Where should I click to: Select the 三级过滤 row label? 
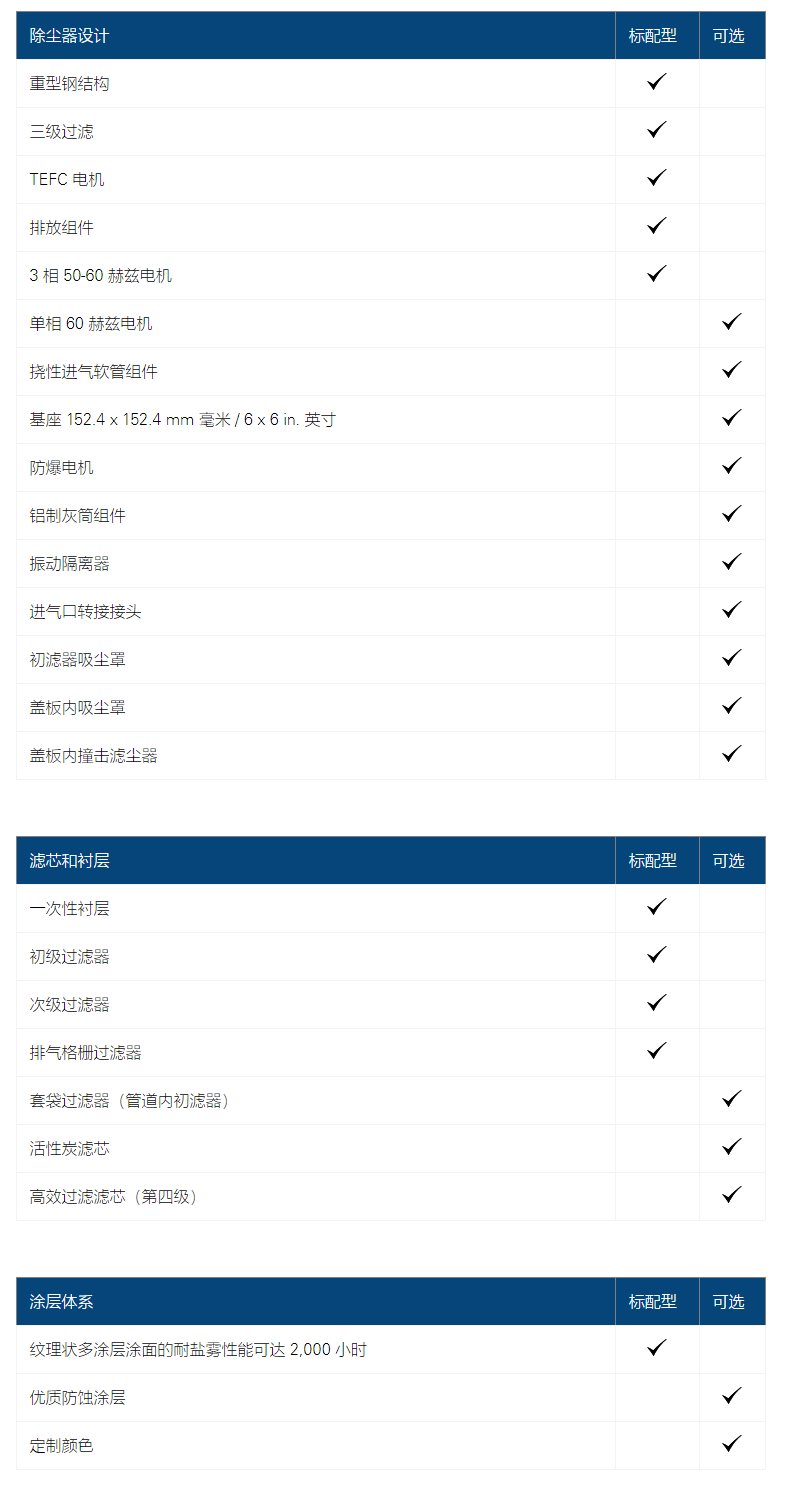(x=62, y=132)
